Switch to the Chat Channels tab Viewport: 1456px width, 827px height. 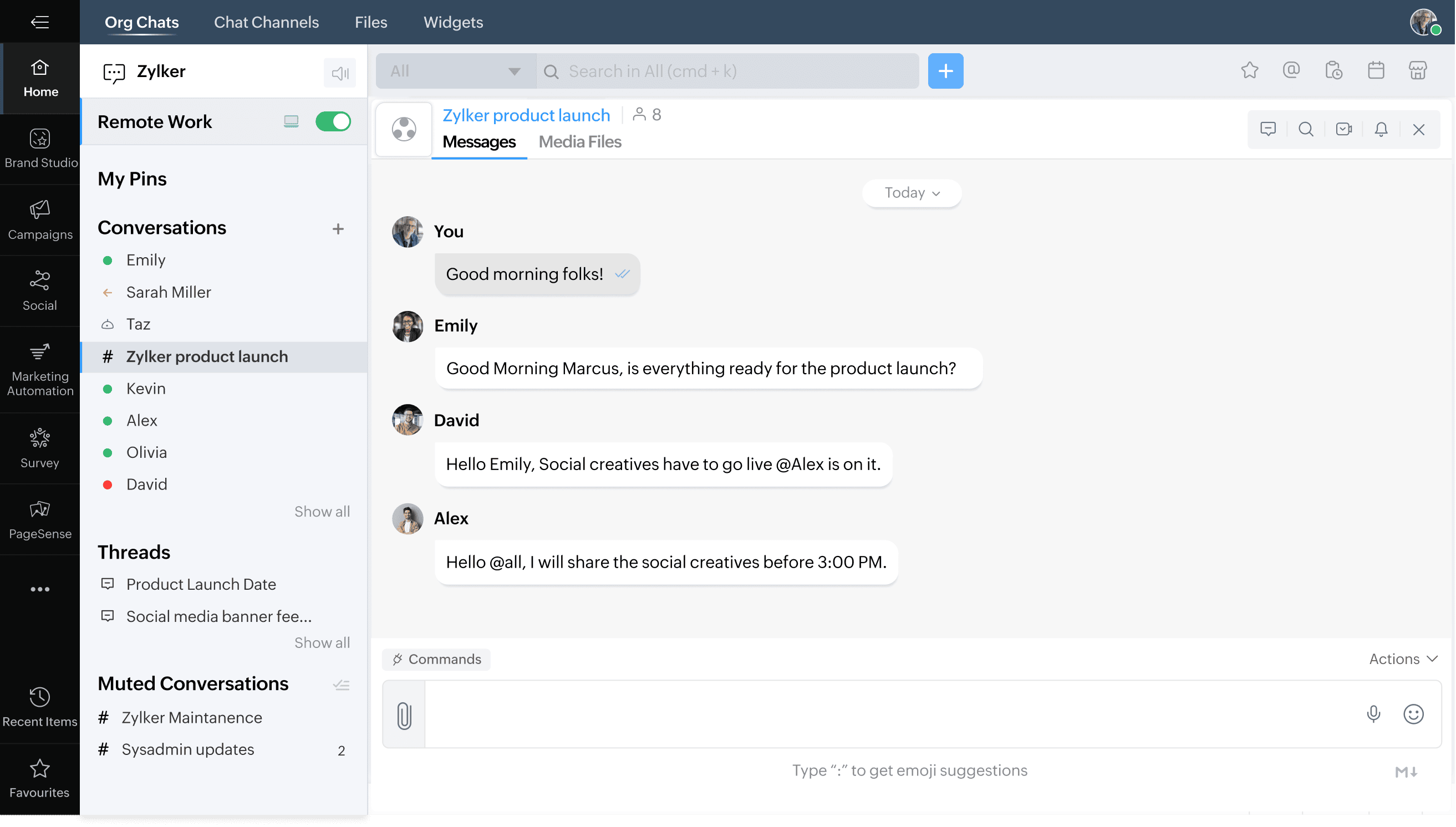click(x=267, y=22)
